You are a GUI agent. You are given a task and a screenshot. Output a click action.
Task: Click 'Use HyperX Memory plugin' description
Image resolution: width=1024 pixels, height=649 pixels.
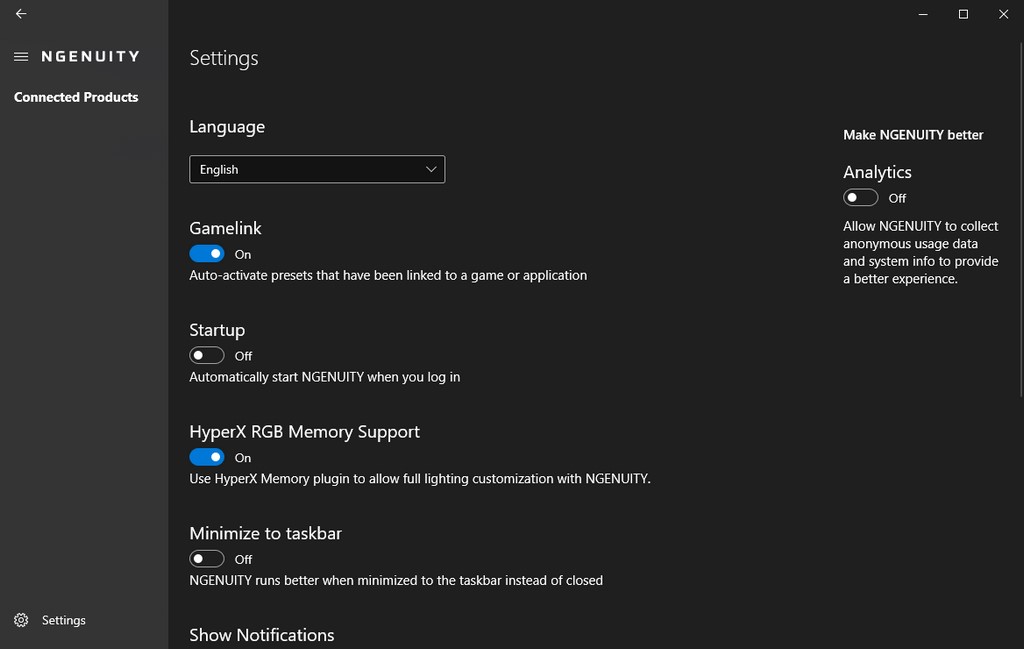(420, 479)
